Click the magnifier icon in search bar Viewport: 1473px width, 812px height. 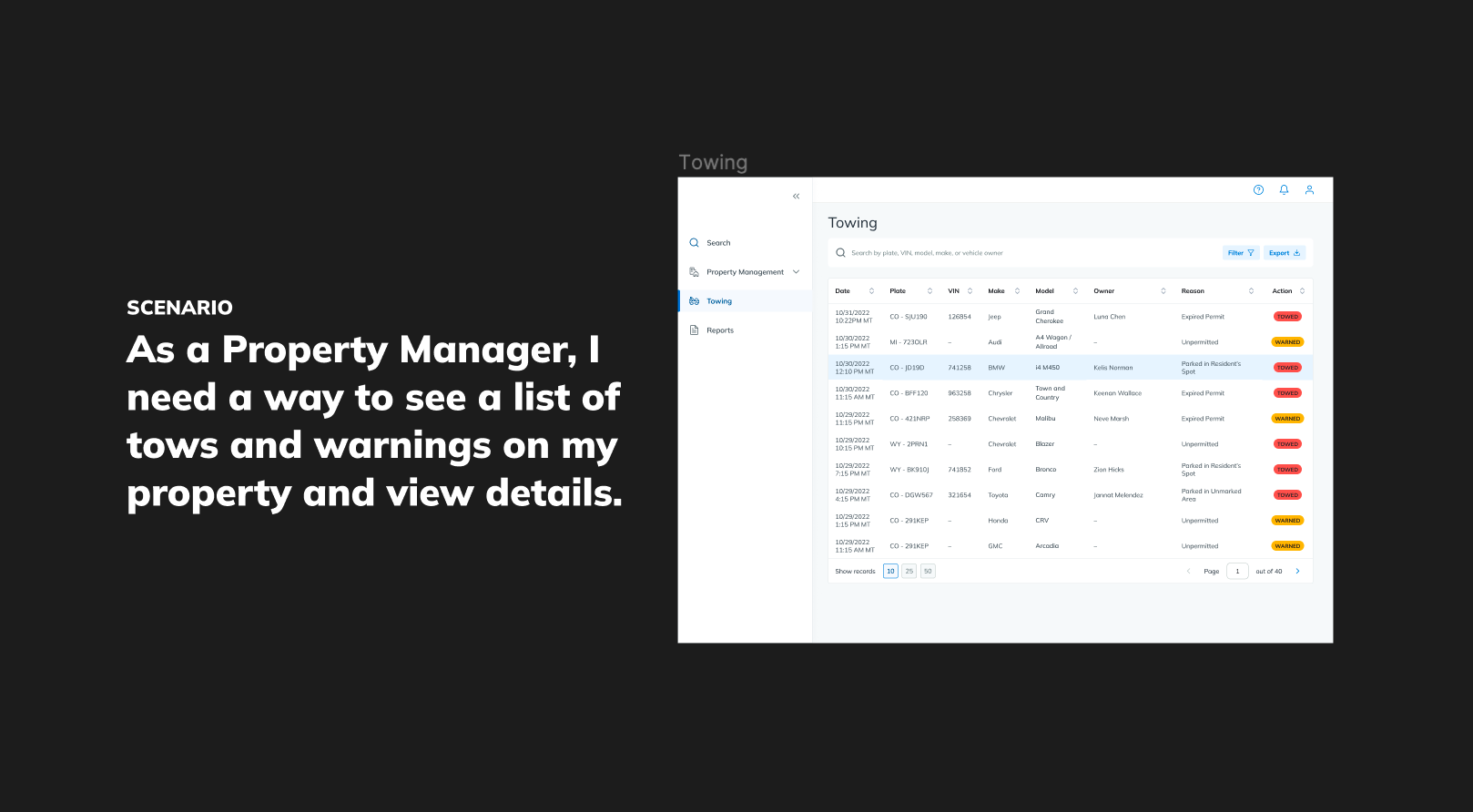click(840, 253)
